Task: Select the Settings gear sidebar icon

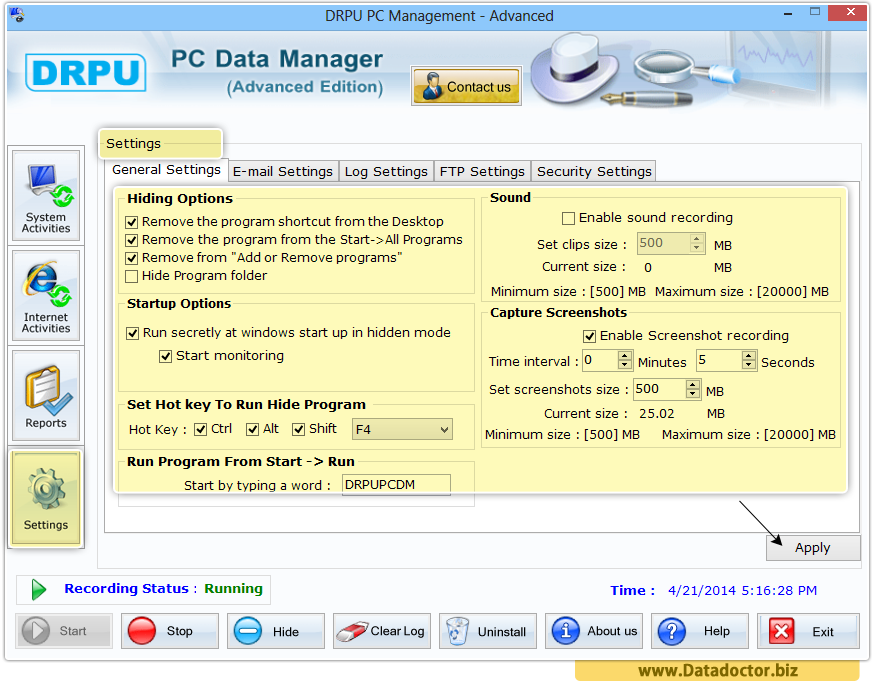Action: 46,498
